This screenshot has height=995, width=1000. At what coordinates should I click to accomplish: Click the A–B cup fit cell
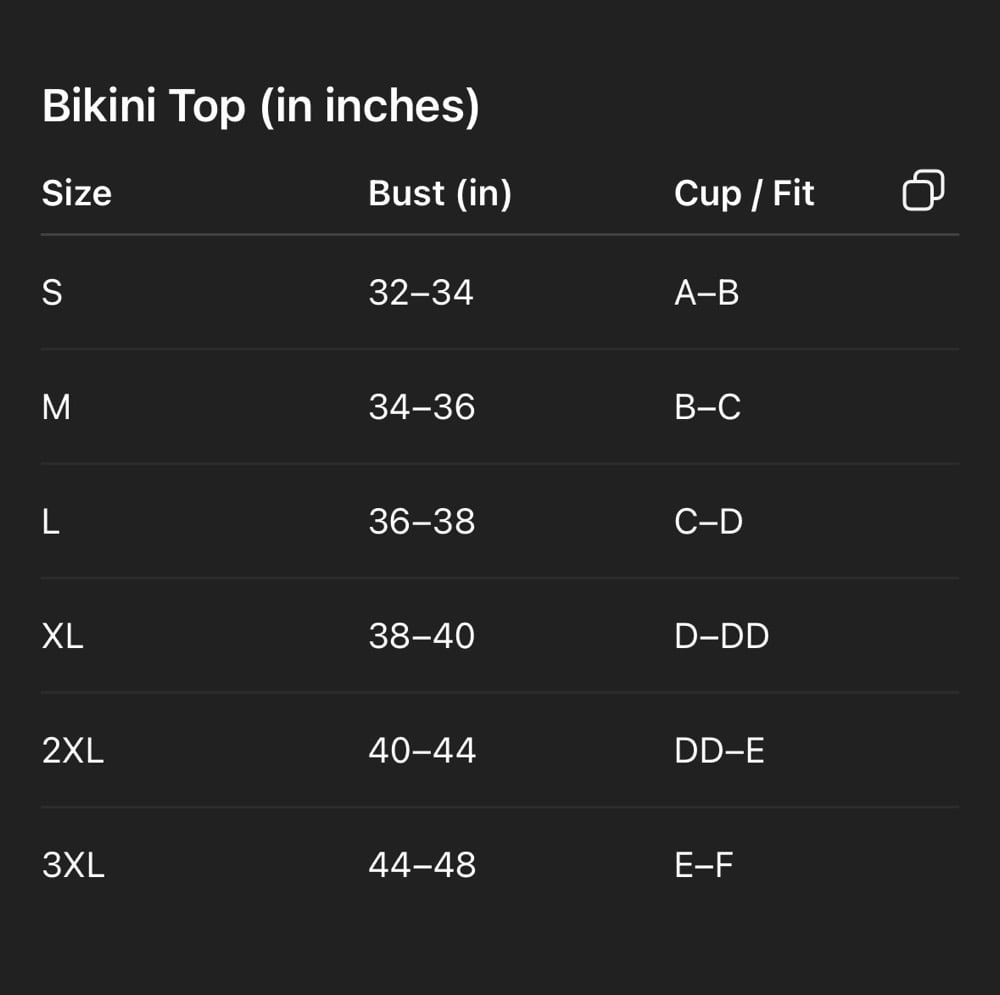tap(706, 293)
